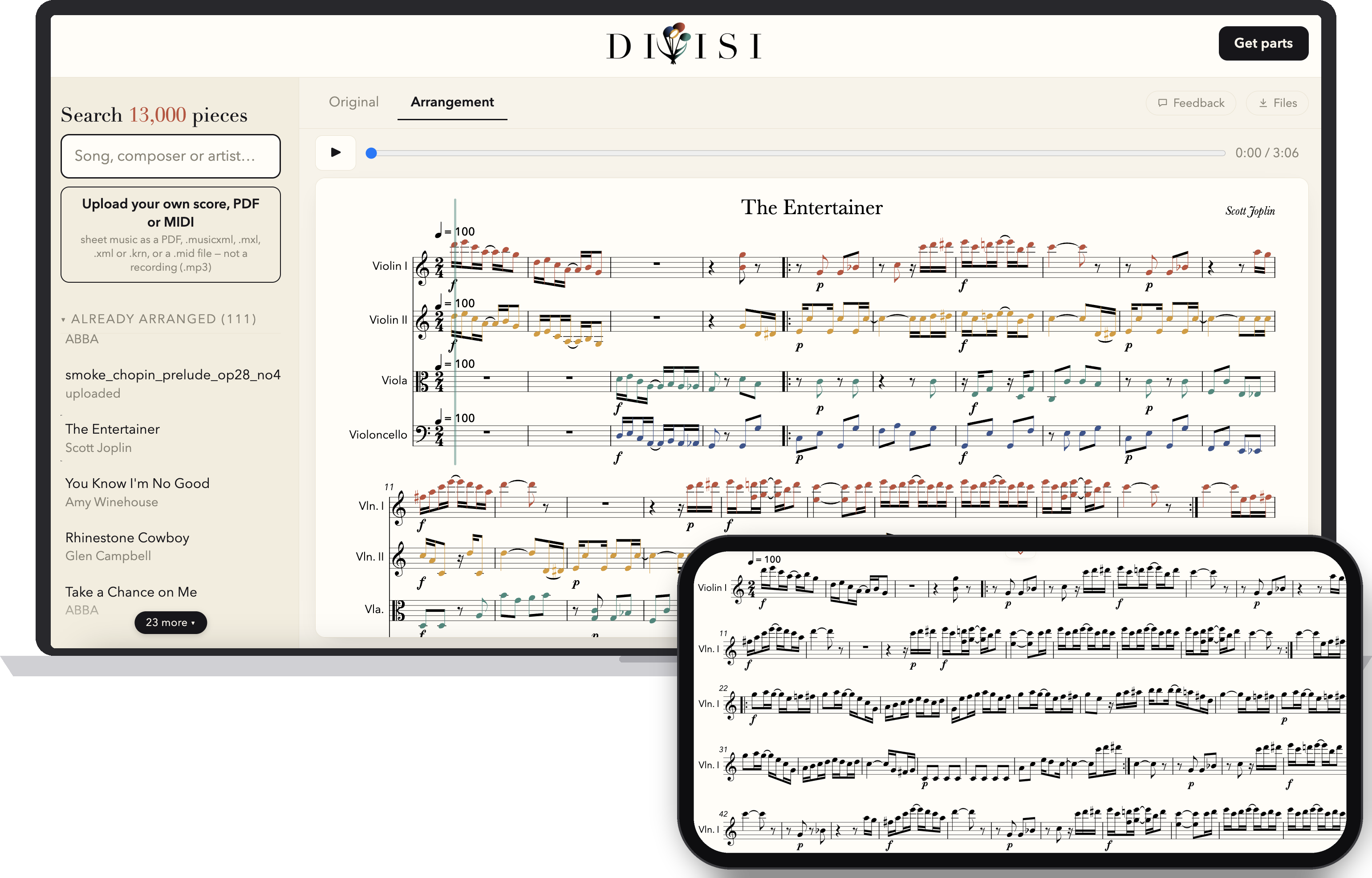
Task: Click the Files download icon
Action: coord(1262,103)
